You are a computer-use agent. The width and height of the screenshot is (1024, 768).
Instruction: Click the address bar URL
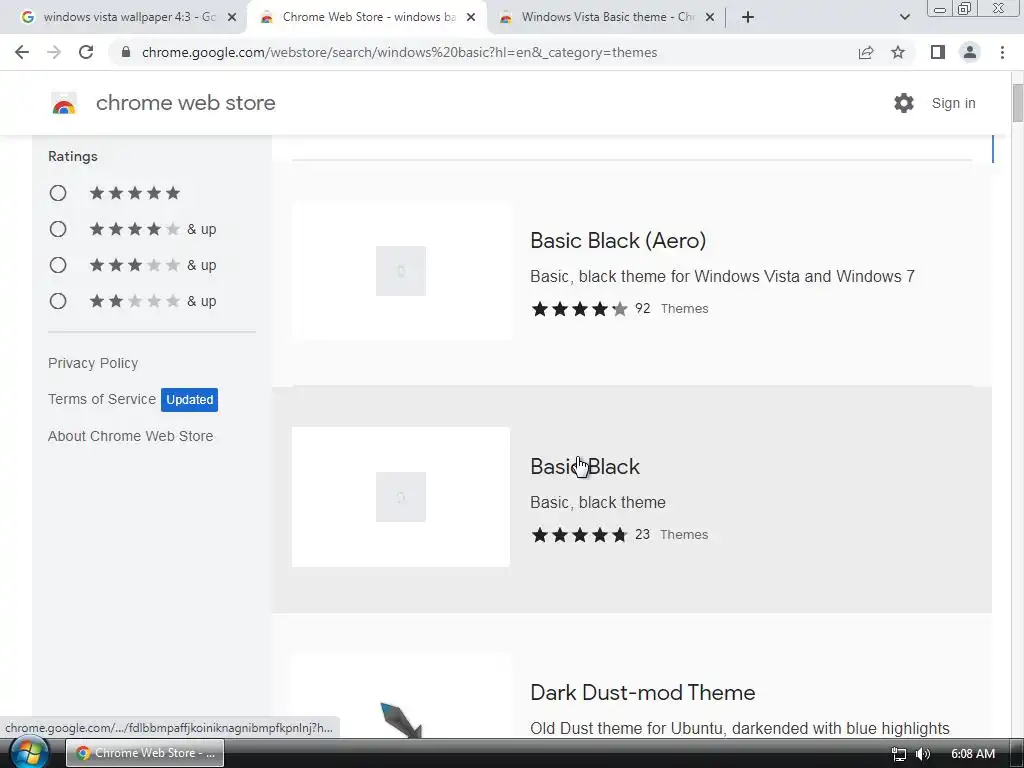point(399,52)
